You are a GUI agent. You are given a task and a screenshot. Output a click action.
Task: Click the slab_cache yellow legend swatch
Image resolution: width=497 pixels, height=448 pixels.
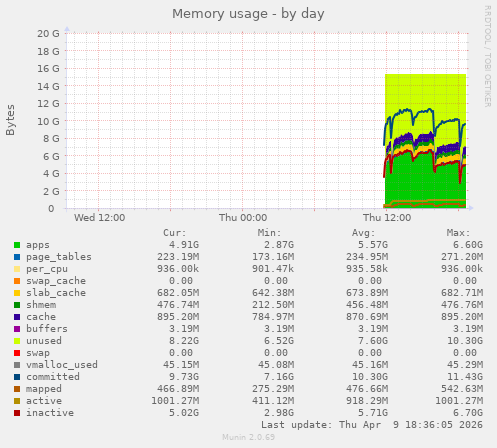(x=17, y=293)
